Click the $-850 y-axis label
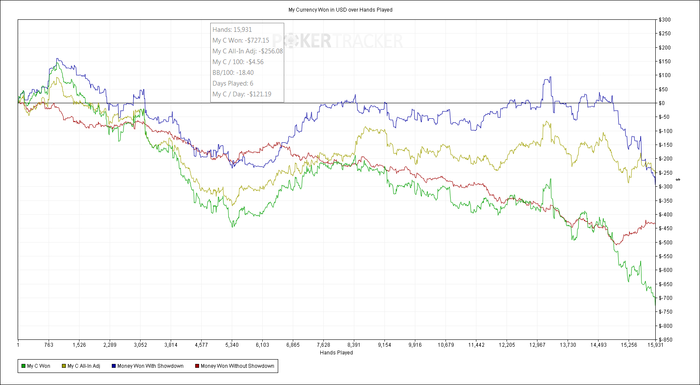Image resolution: width=700 pixels, height=385 pixels. [x=666, y=339]
